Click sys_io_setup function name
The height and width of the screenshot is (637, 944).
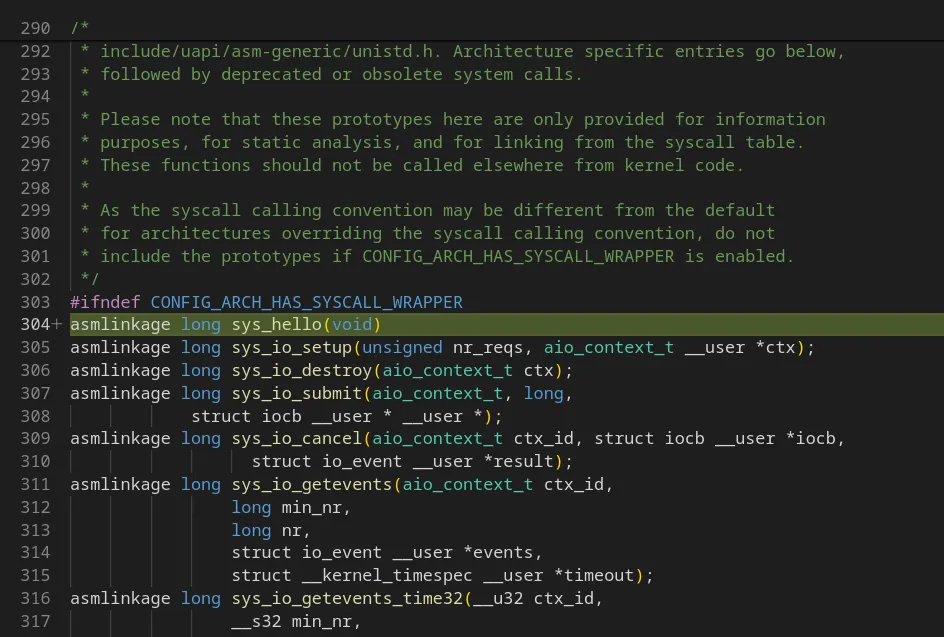[291, 347]
